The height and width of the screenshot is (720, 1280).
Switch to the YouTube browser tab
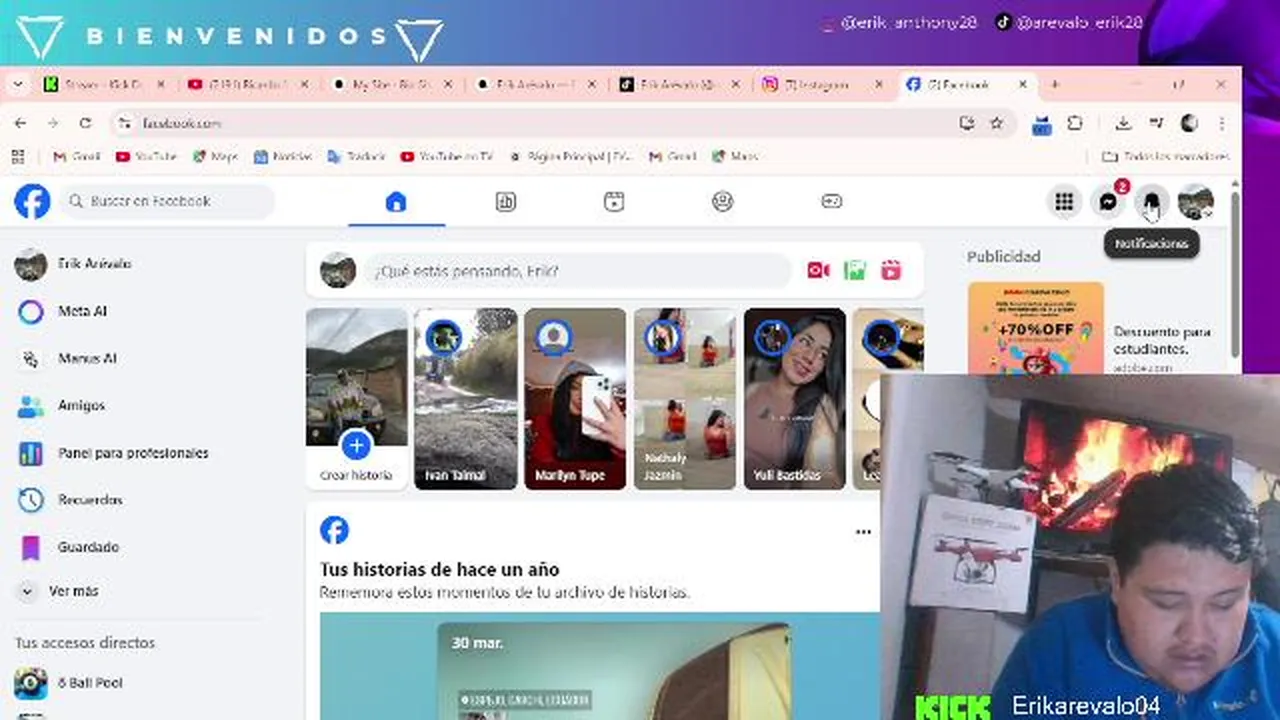[x=248, y=85]
